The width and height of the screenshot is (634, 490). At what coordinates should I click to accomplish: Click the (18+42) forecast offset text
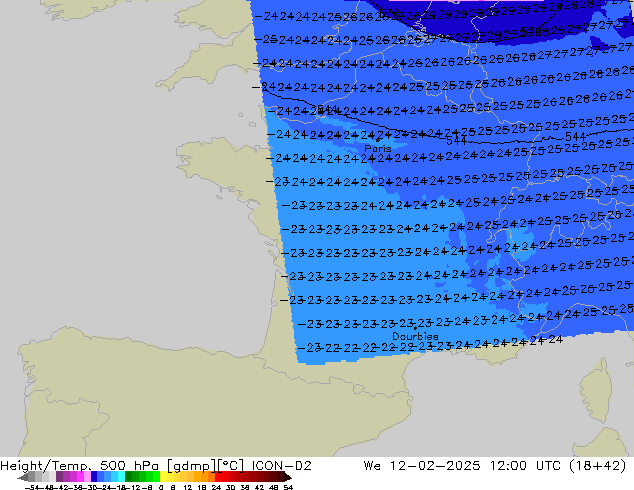598,466
